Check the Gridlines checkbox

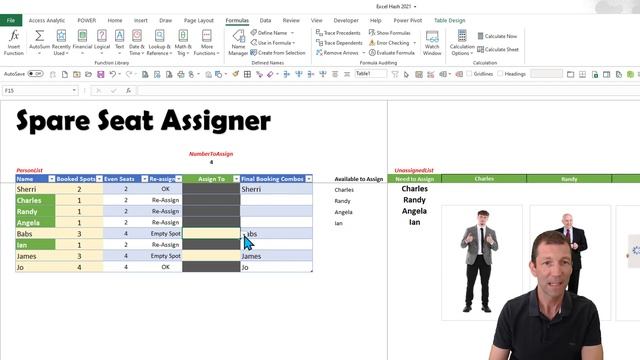tap(469, 73)
